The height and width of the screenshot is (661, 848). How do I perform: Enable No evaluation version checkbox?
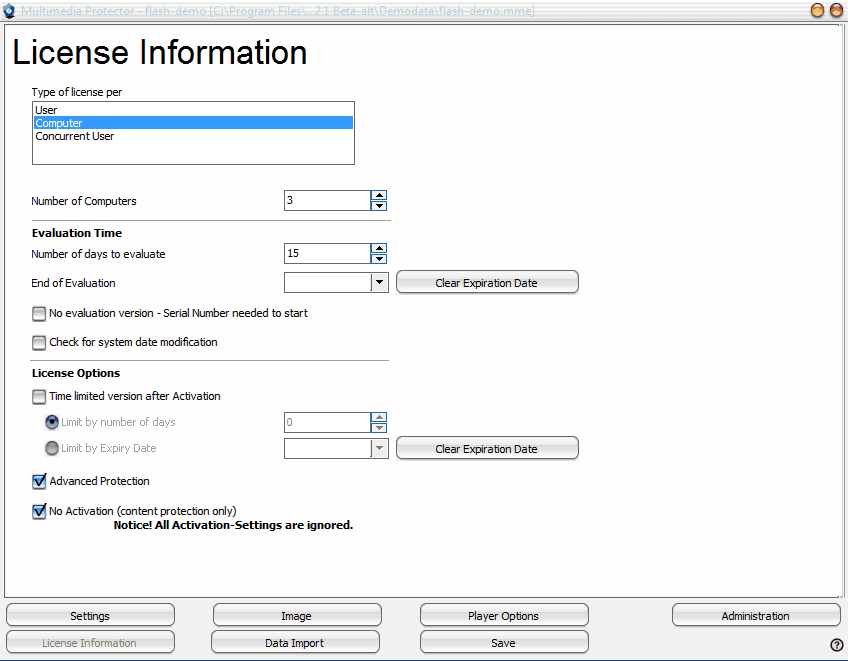tap(39, 313)
